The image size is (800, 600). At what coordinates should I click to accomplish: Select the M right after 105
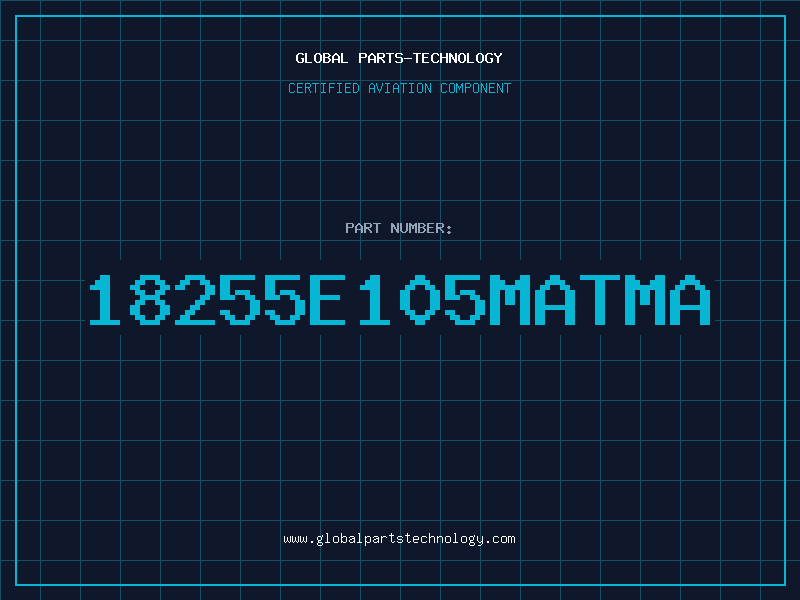509,299
